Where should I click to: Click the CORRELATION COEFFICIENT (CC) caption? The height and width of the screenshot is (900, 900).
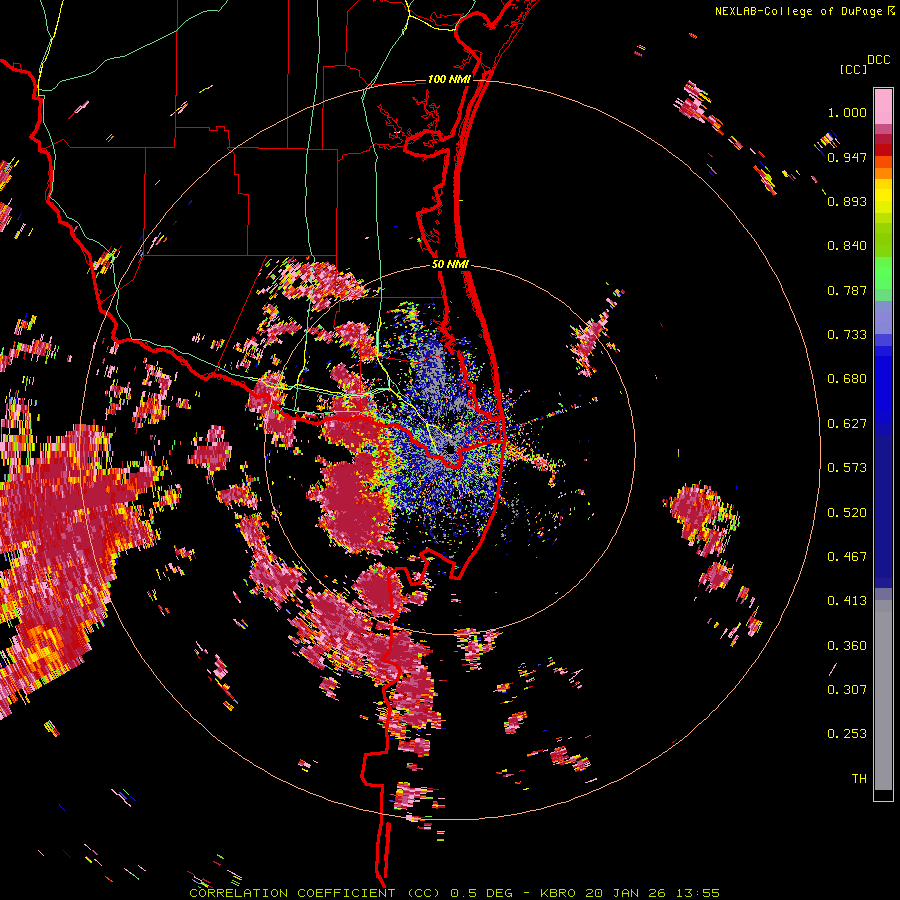(315, 893)
